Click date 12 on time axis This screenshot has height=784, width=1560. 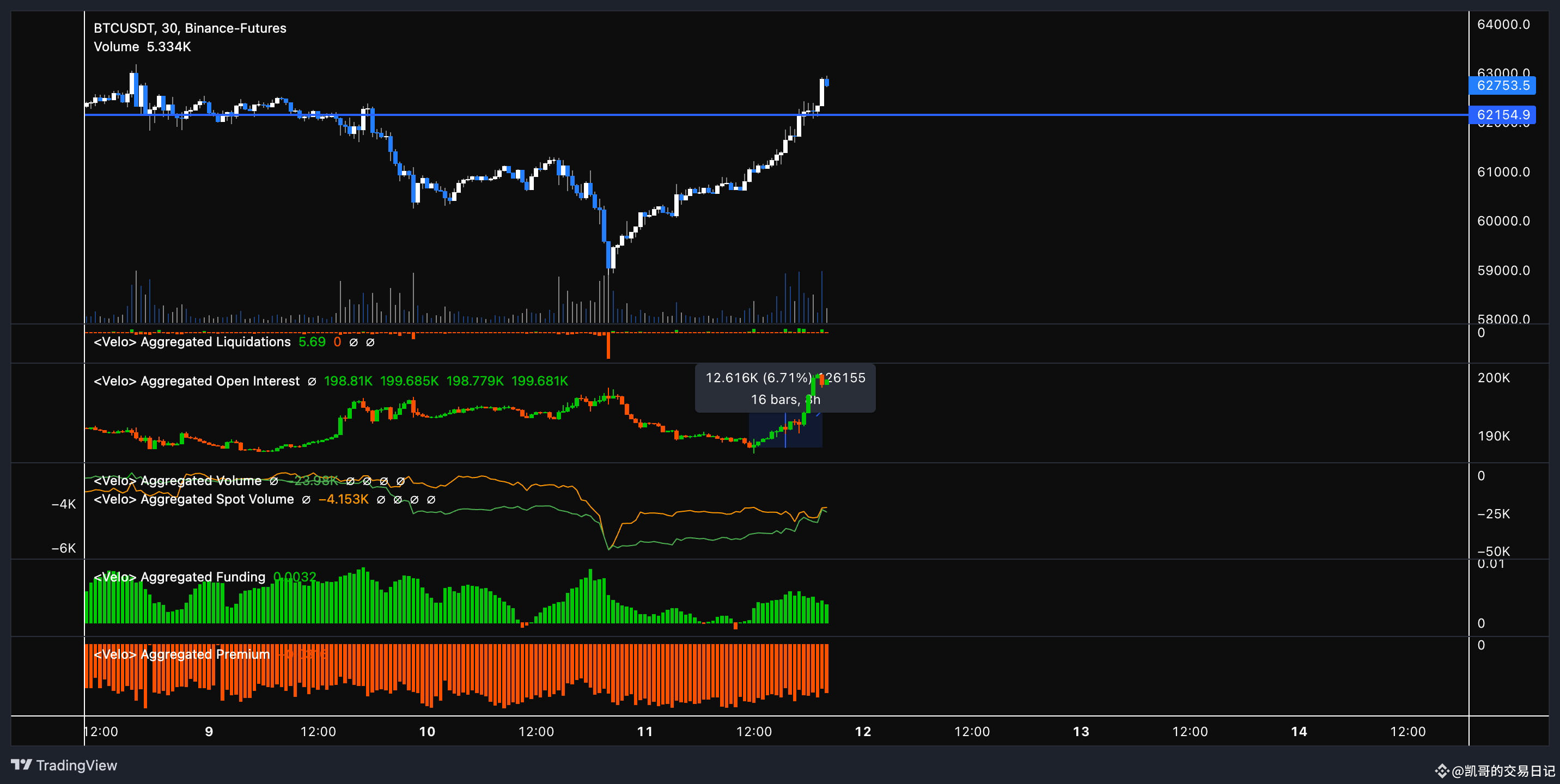point(862,731)
